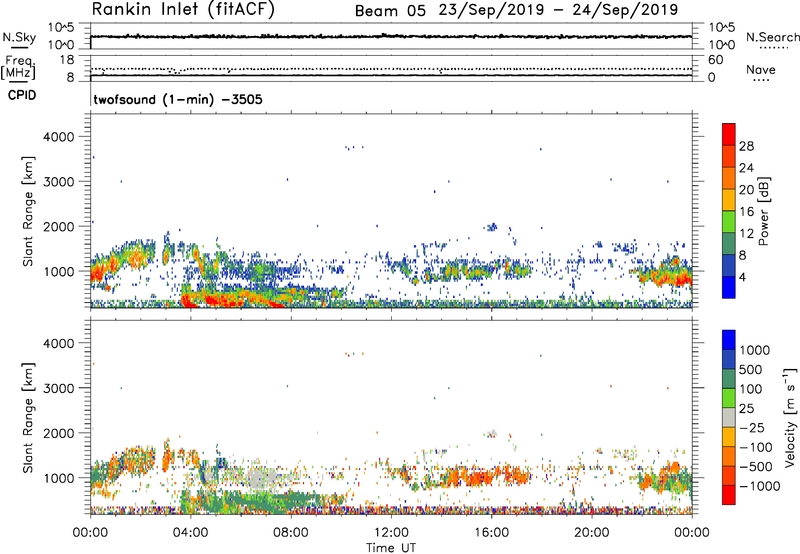
Task: Click the red top segment of power colorbar
Action: pos(729,134)
